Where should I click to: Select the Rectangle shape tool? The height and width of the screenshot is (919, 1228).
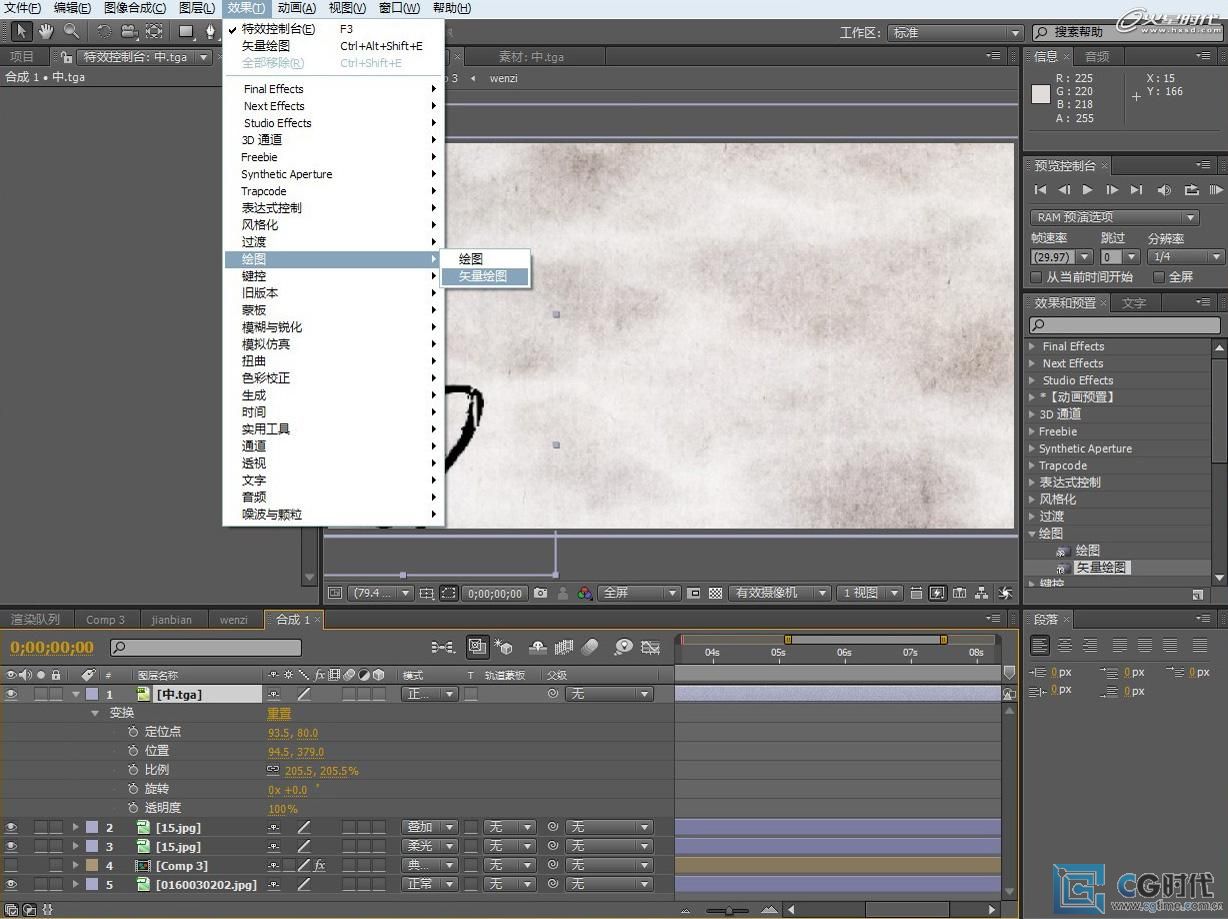[x=186, y=31]
